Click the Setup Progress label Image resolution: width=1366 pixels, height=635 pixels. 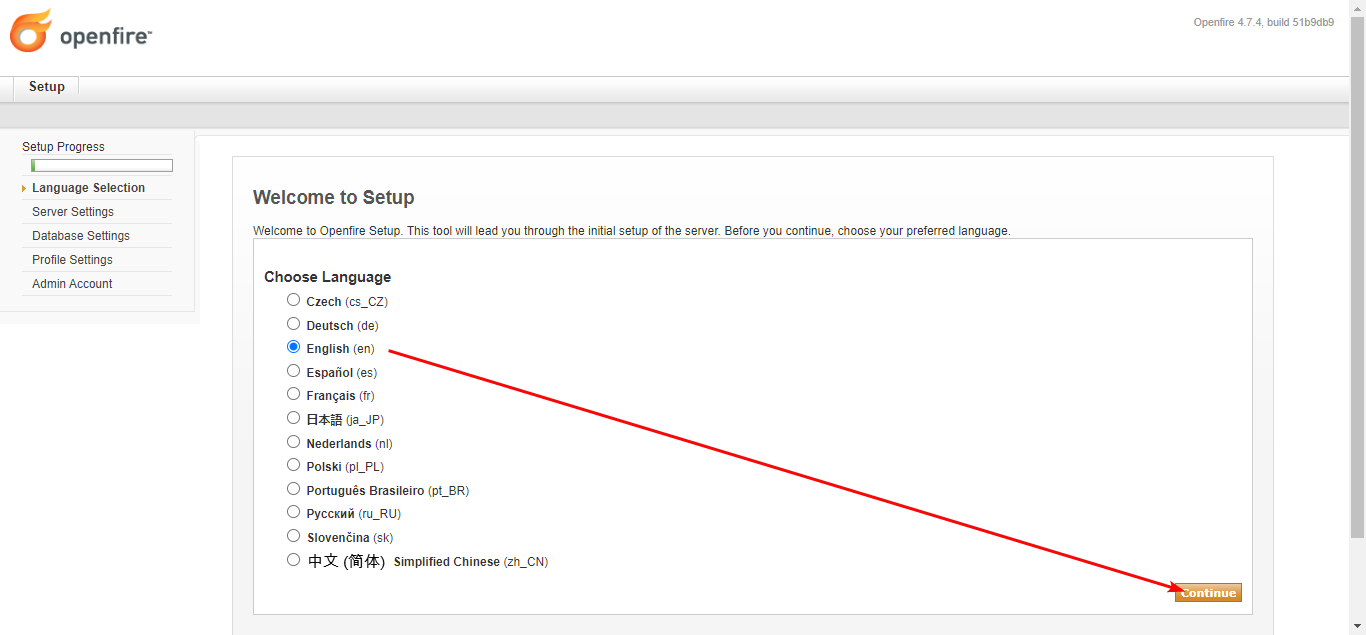[x=63, y=147]
